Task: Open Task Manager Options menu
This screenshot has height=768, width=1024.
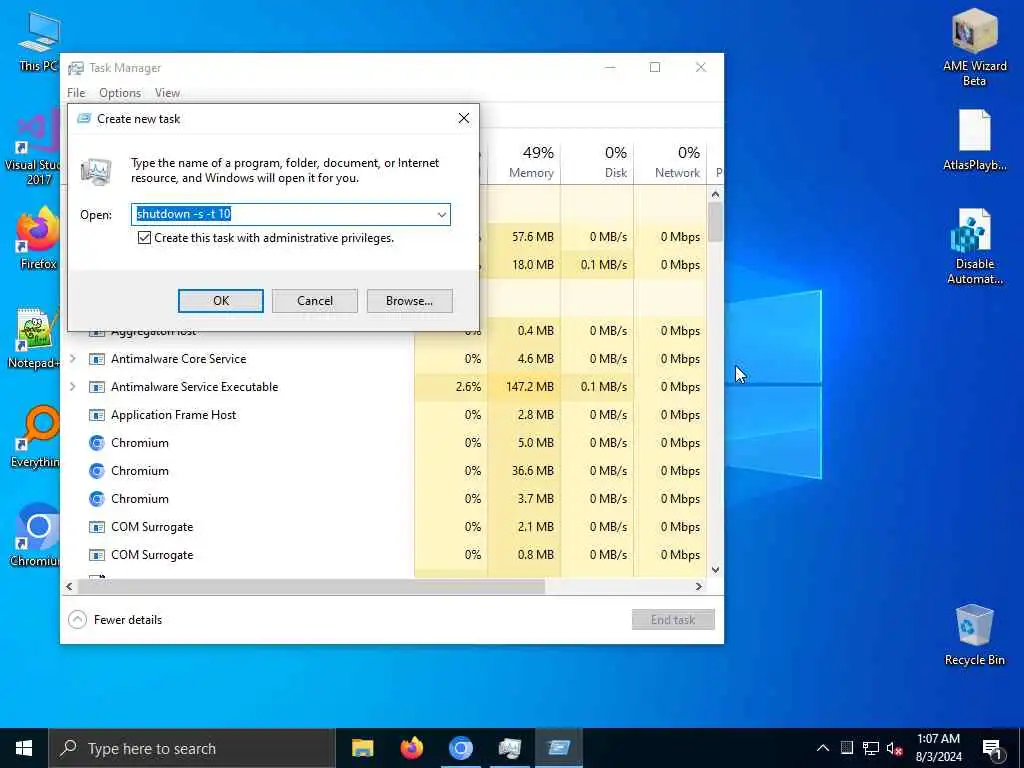Action: (120, 93)
